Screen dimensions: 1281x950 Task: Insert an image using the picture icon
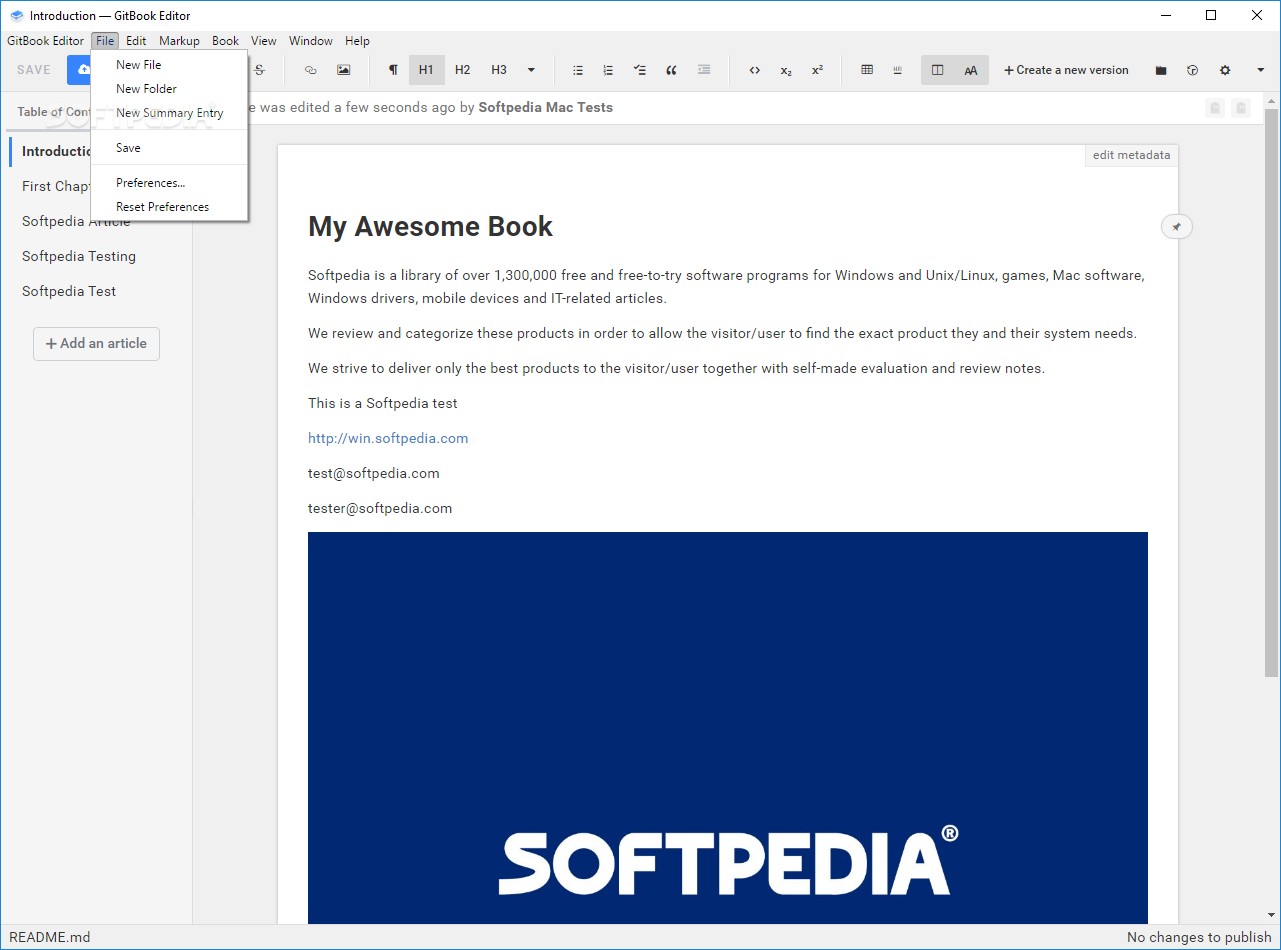[x=344, y=70]
